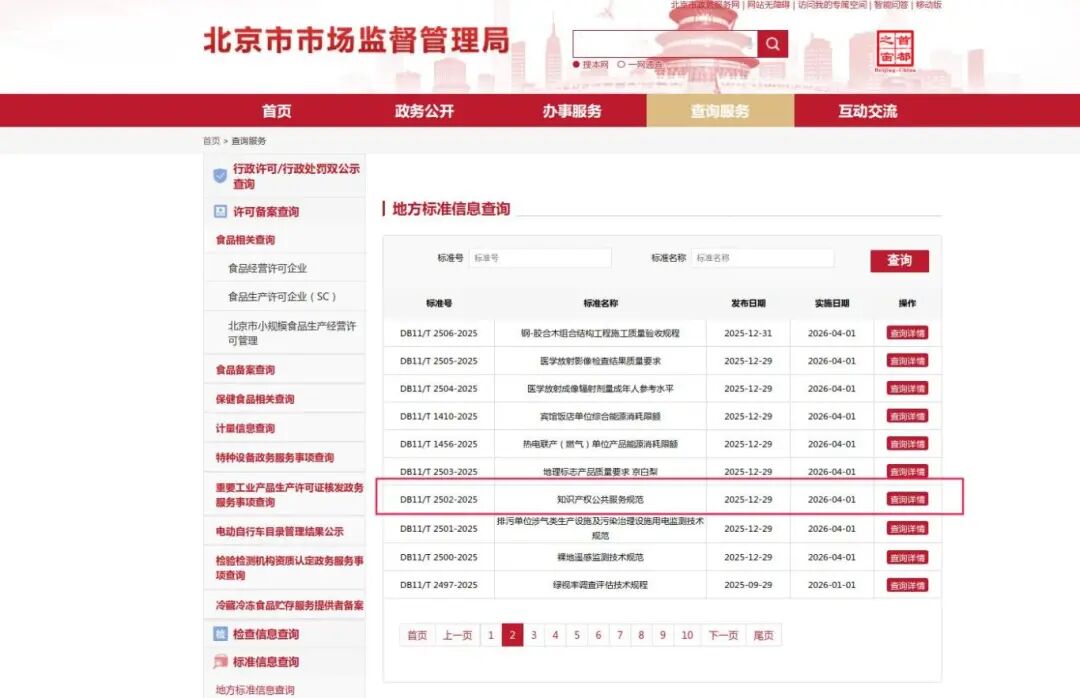Select the 一网通查 radio option
Image resolution: width=1080 pixels, height=698 pixels.
(x=622, y=62)
